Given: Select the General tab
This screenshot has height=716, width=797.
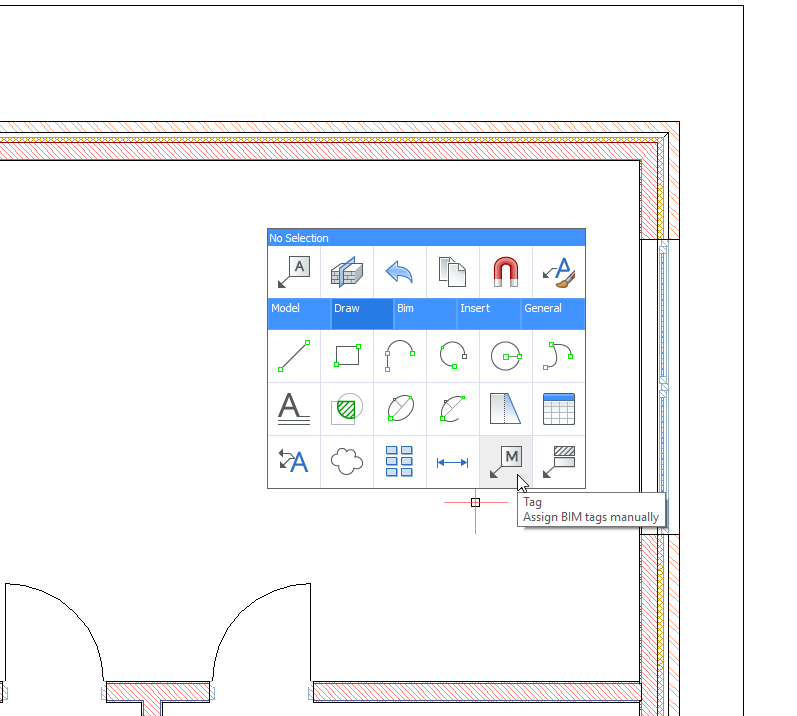Looking at the screenshot, I should click(x=552, y=313).
